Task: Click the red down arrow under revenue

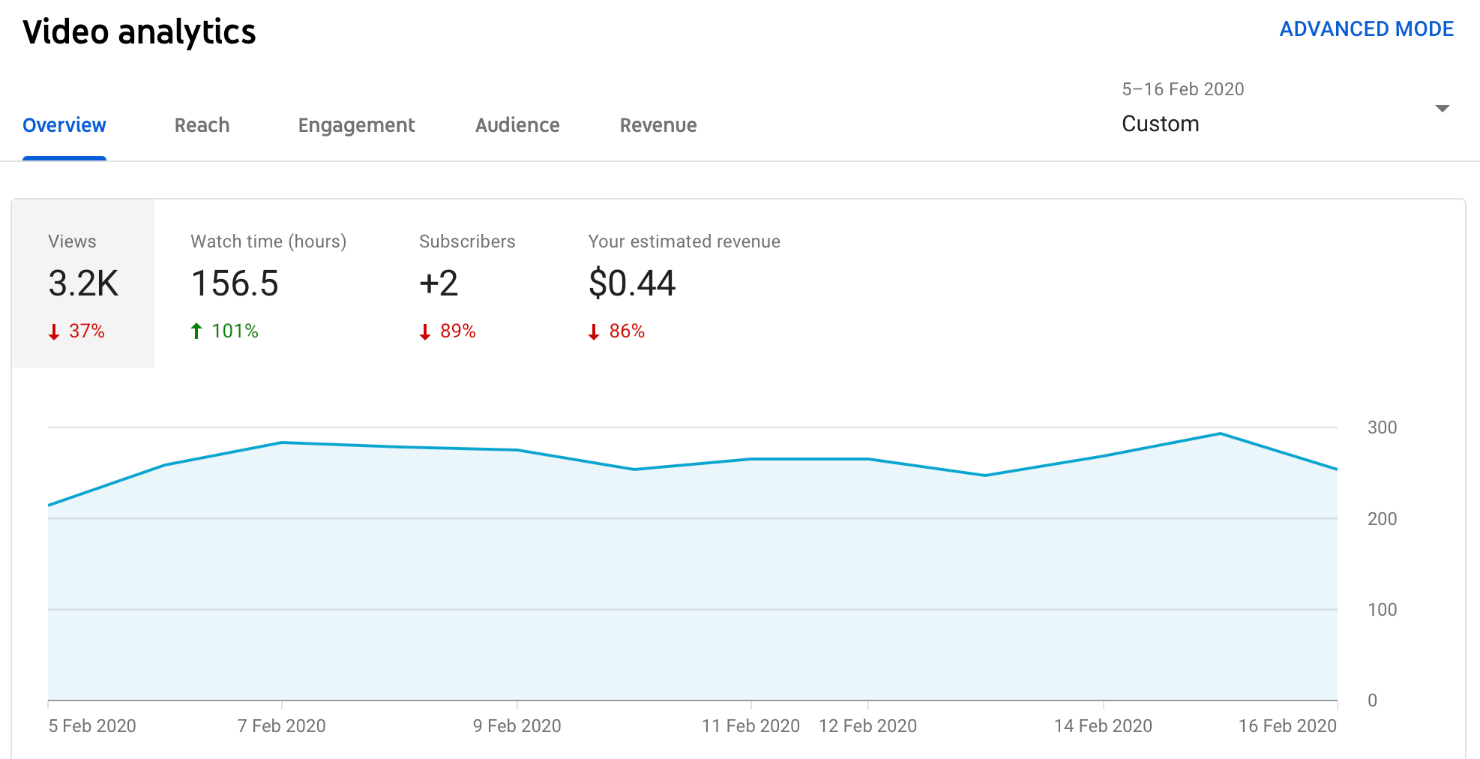Action: click(x=594, y=332)
